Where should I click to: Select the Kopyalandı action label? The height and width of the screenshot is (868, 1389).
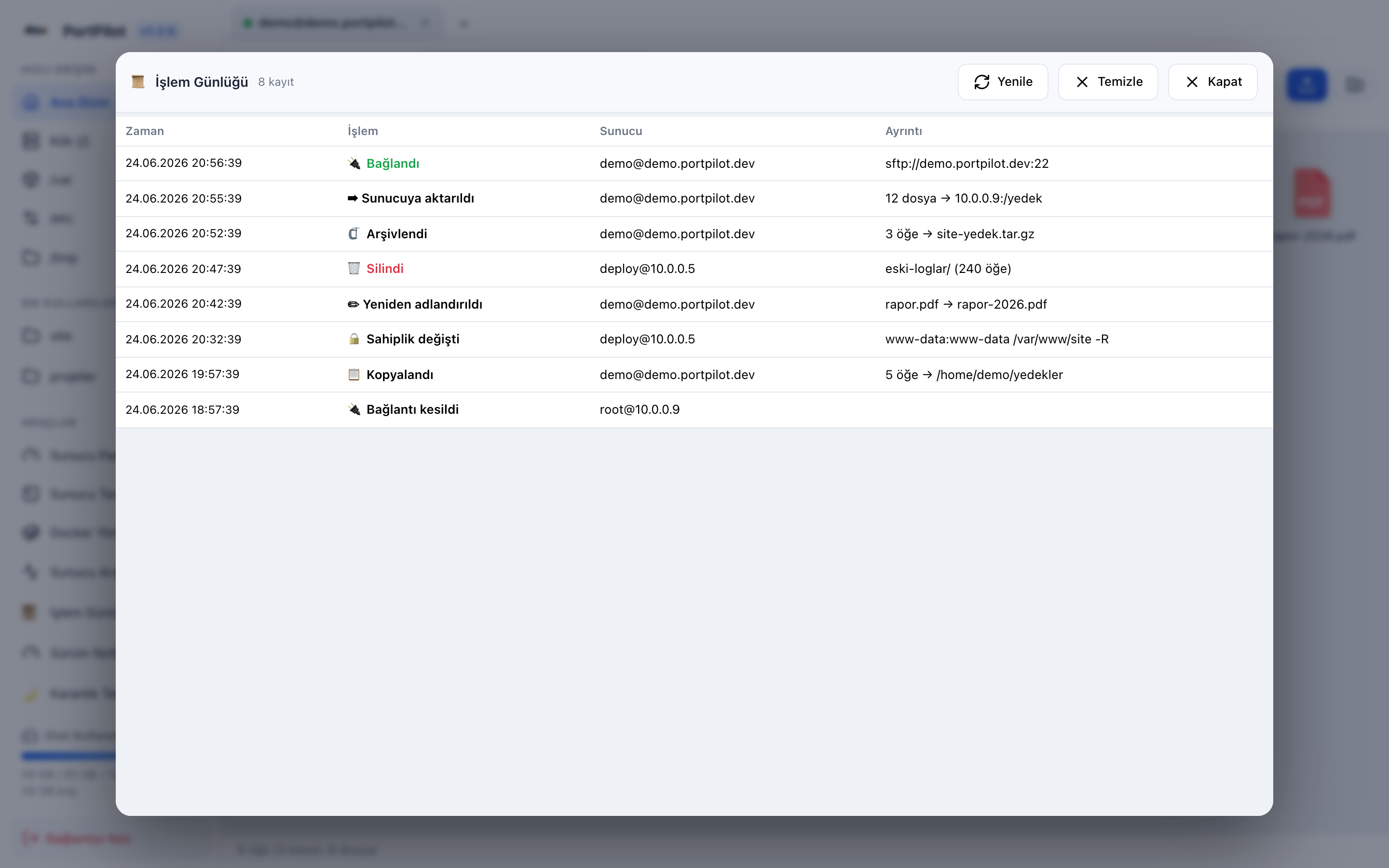[x=399, y=375]
